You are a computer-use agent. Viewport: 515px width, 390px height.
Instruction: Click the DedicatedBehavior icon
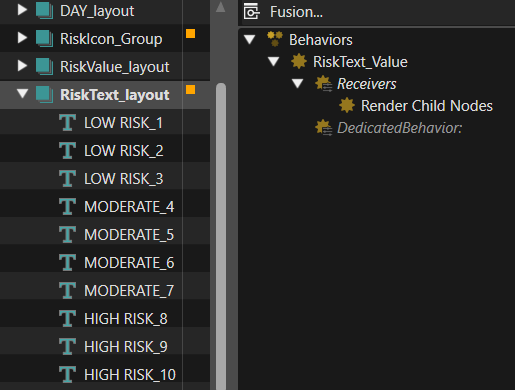[323, 127]
